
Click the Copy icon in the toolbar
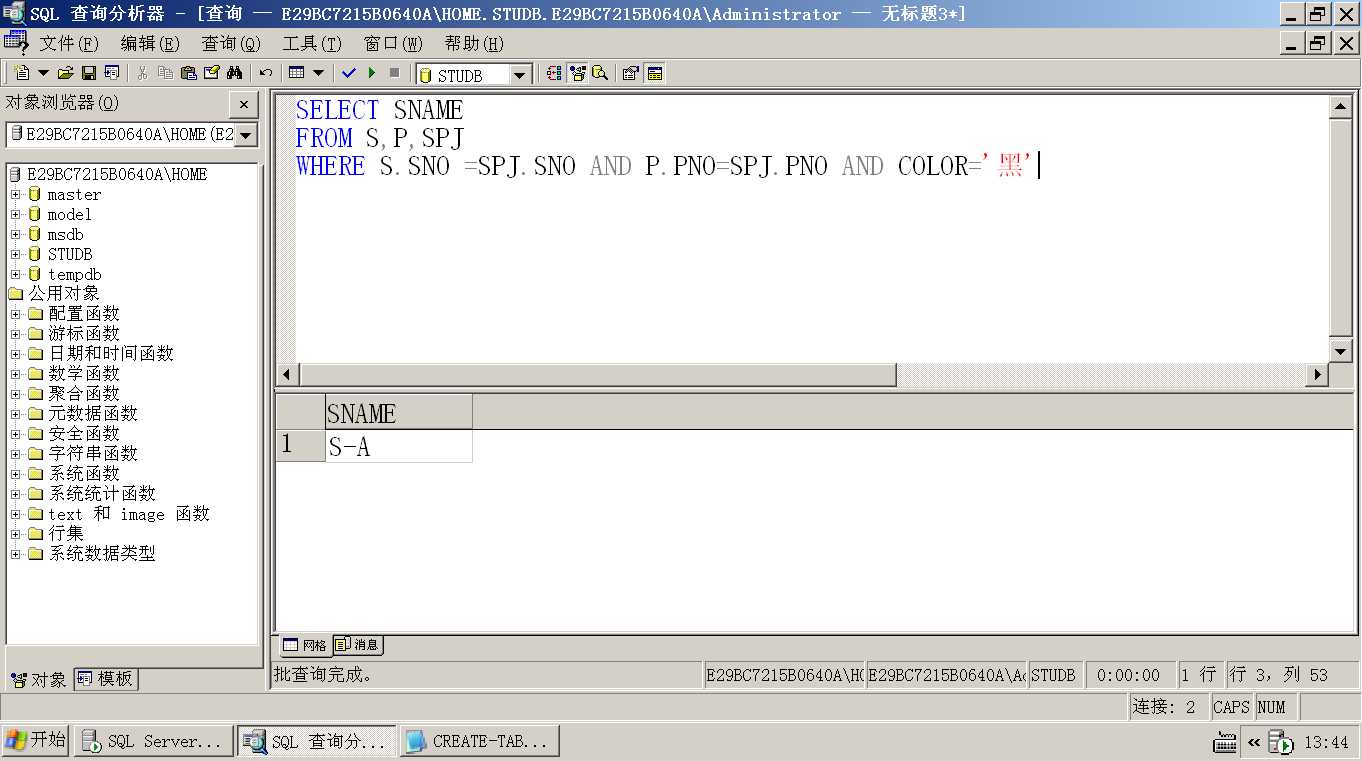point(165,73)
